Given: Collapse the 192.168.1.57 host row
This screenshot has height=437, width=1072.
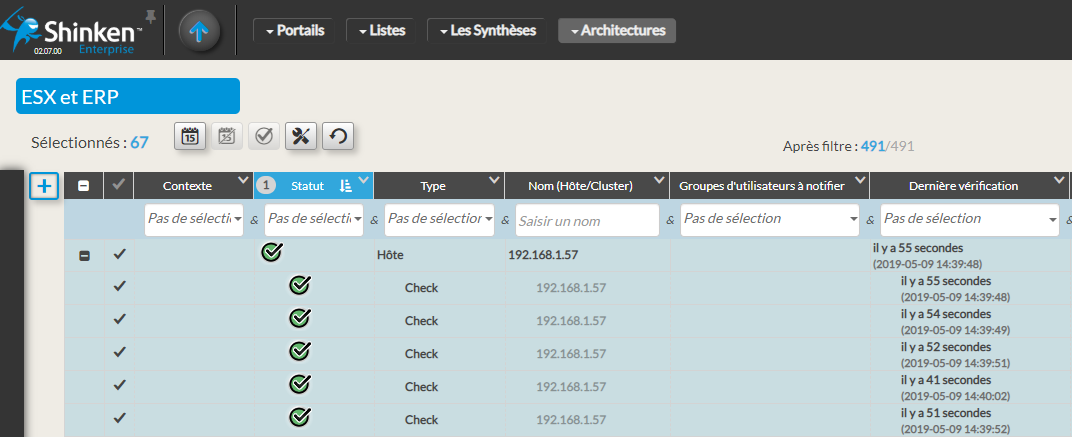Looking at the screenshot, I should tap(84, 255).
